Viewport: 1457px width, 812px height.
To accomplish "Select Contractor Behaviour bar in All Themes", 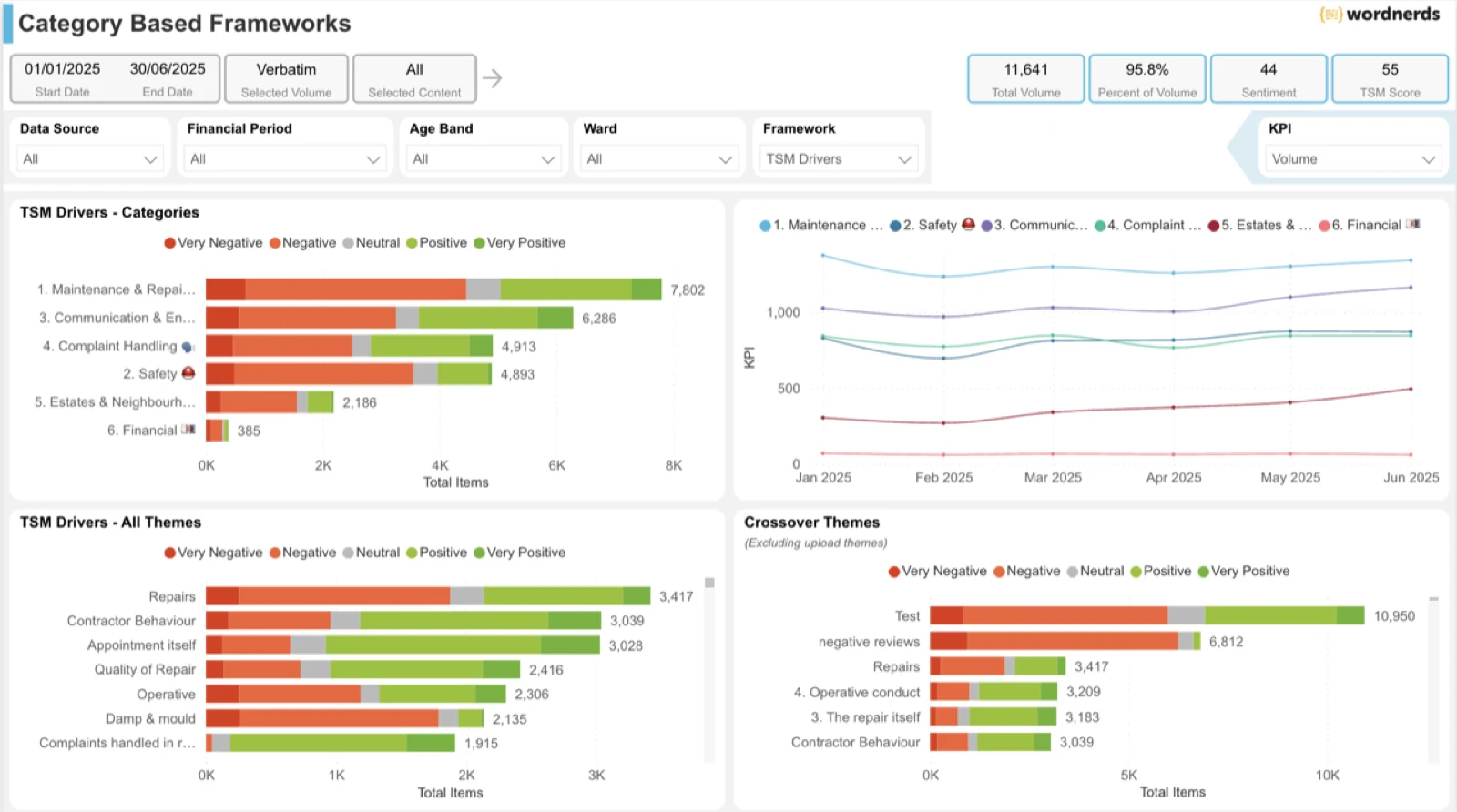I will pyautogui.click(x=403, y=621).
